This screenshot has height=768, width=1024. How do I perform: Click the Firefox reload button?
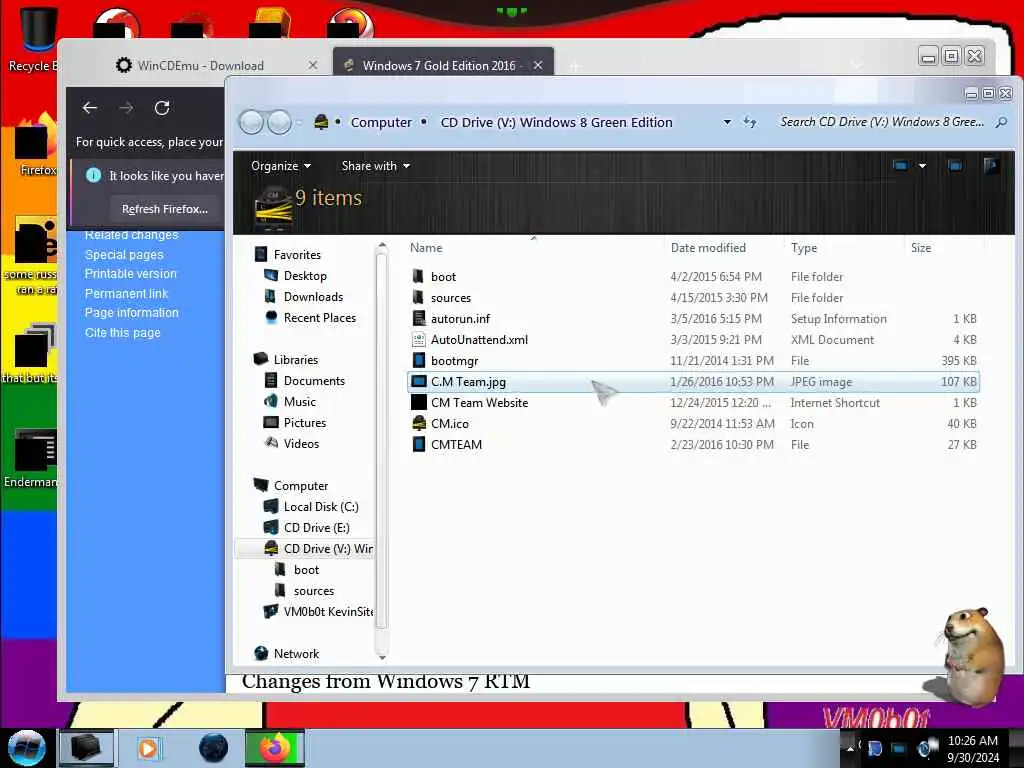pos(162,108)
